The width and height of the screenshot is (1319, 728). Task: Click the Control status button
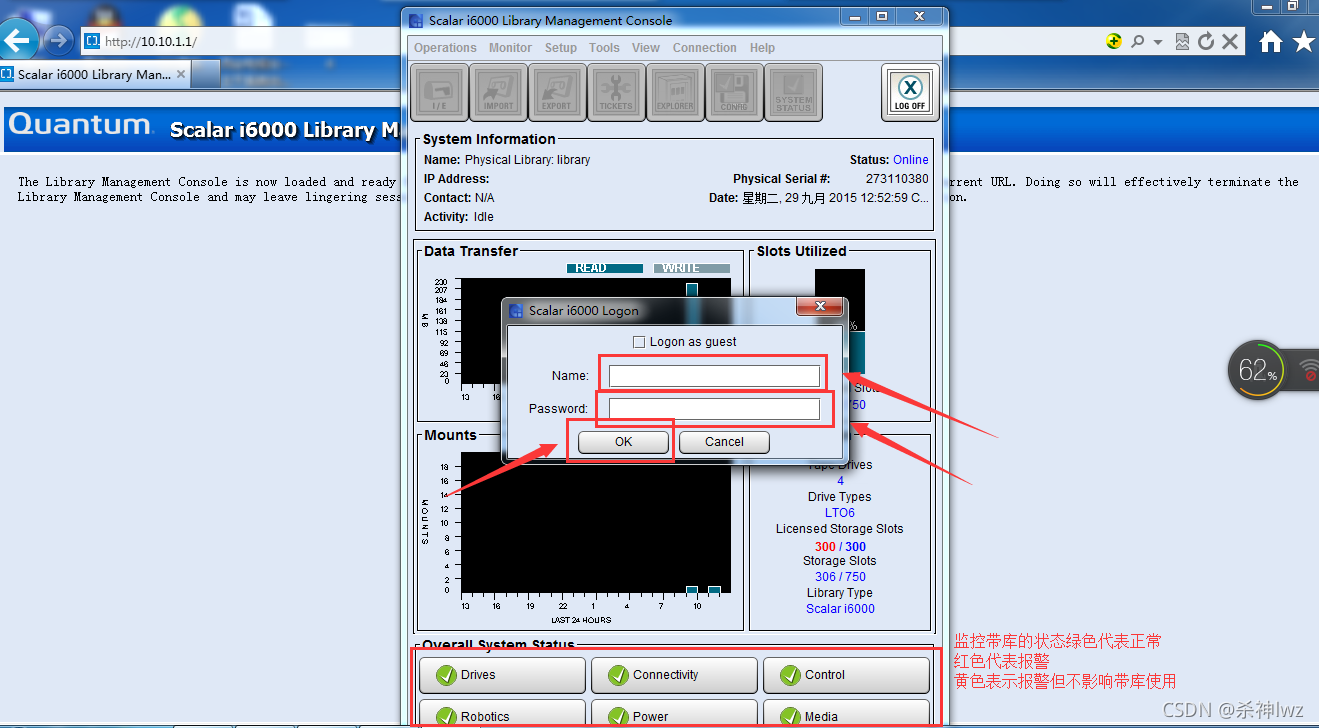pos(846,675)
